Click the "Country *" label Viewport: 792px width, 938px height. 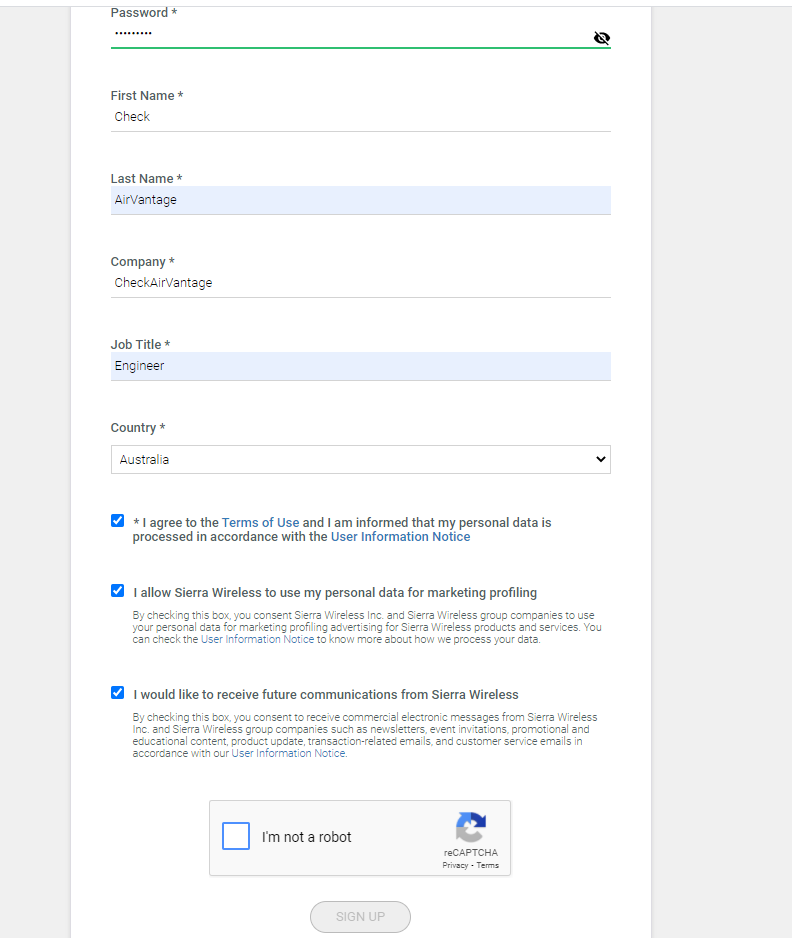(138, 428)
